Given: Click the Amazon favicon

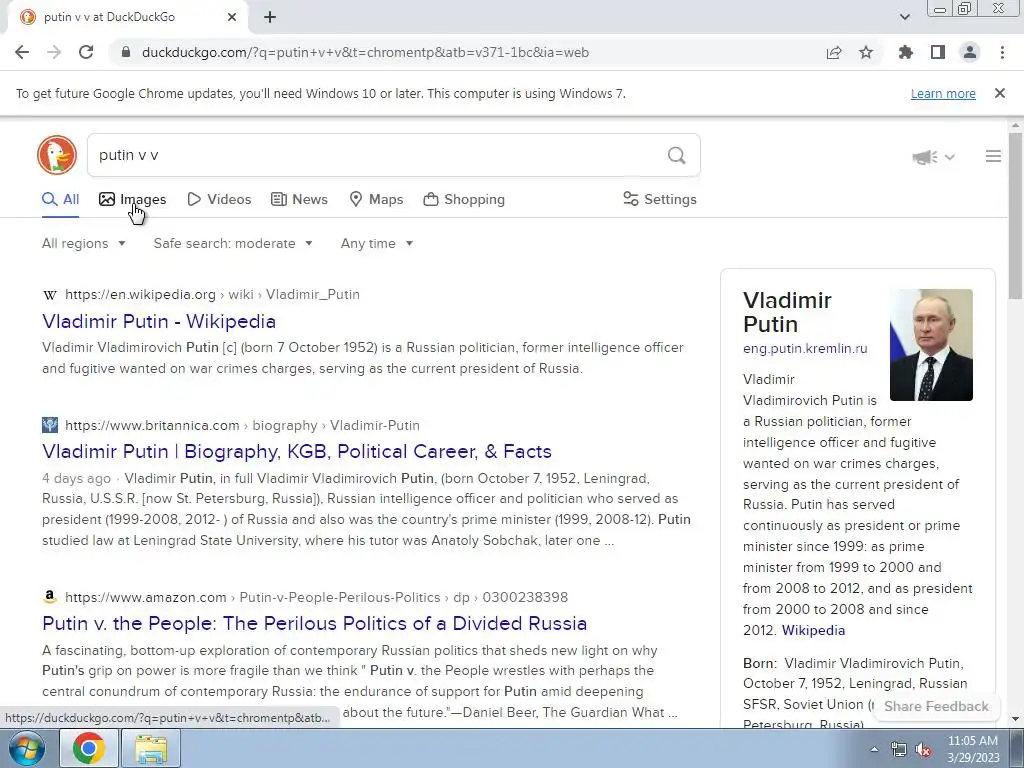Looking at the screenshot, I should pos(50,597).
